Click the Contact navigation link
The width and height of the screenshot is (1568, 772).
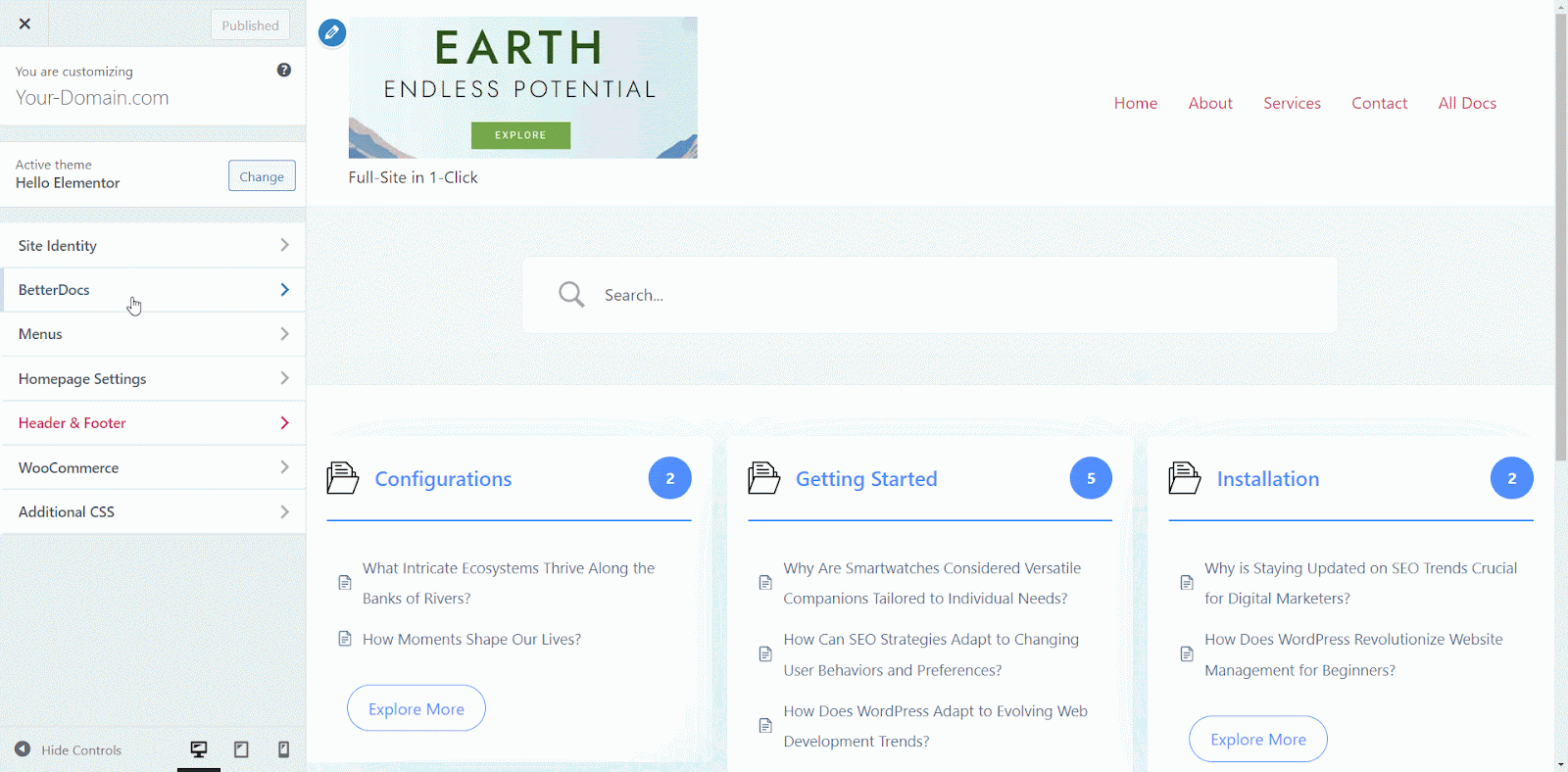point(1379,103)
